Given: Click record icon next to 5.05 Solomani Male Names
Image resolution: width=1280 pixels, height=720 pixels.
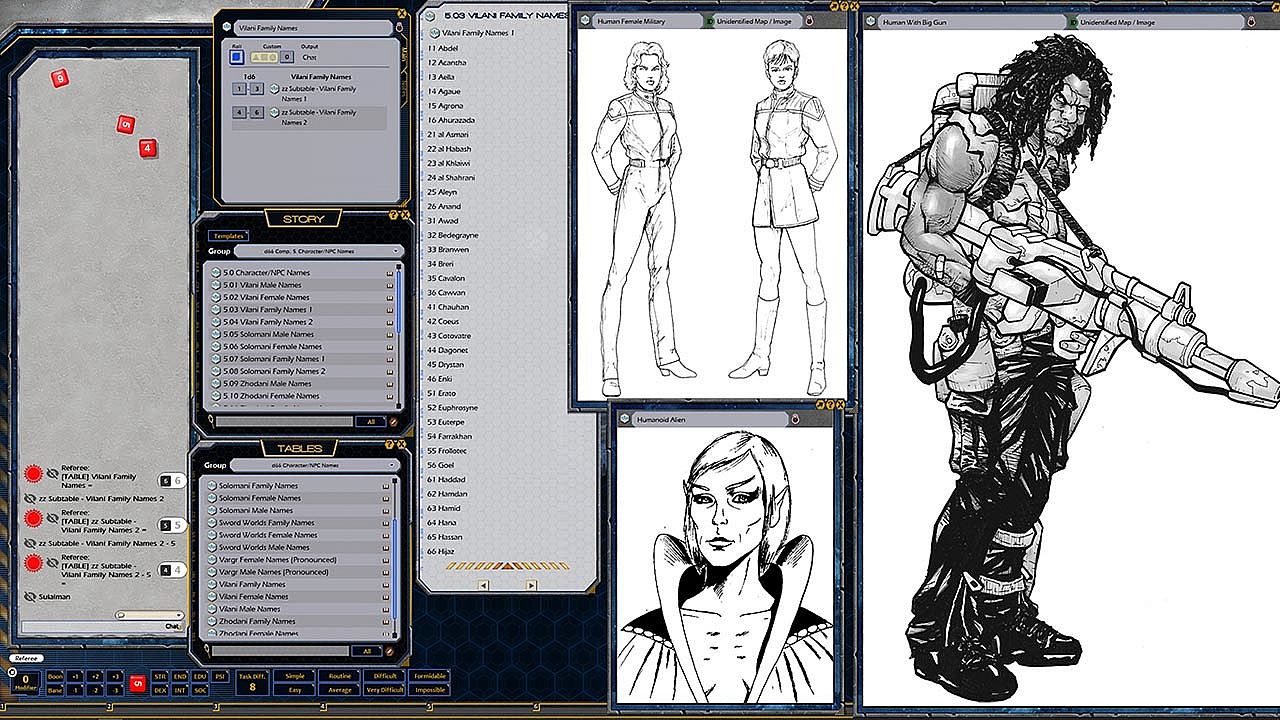Looking at the screenshot, I should click(390, 334).
